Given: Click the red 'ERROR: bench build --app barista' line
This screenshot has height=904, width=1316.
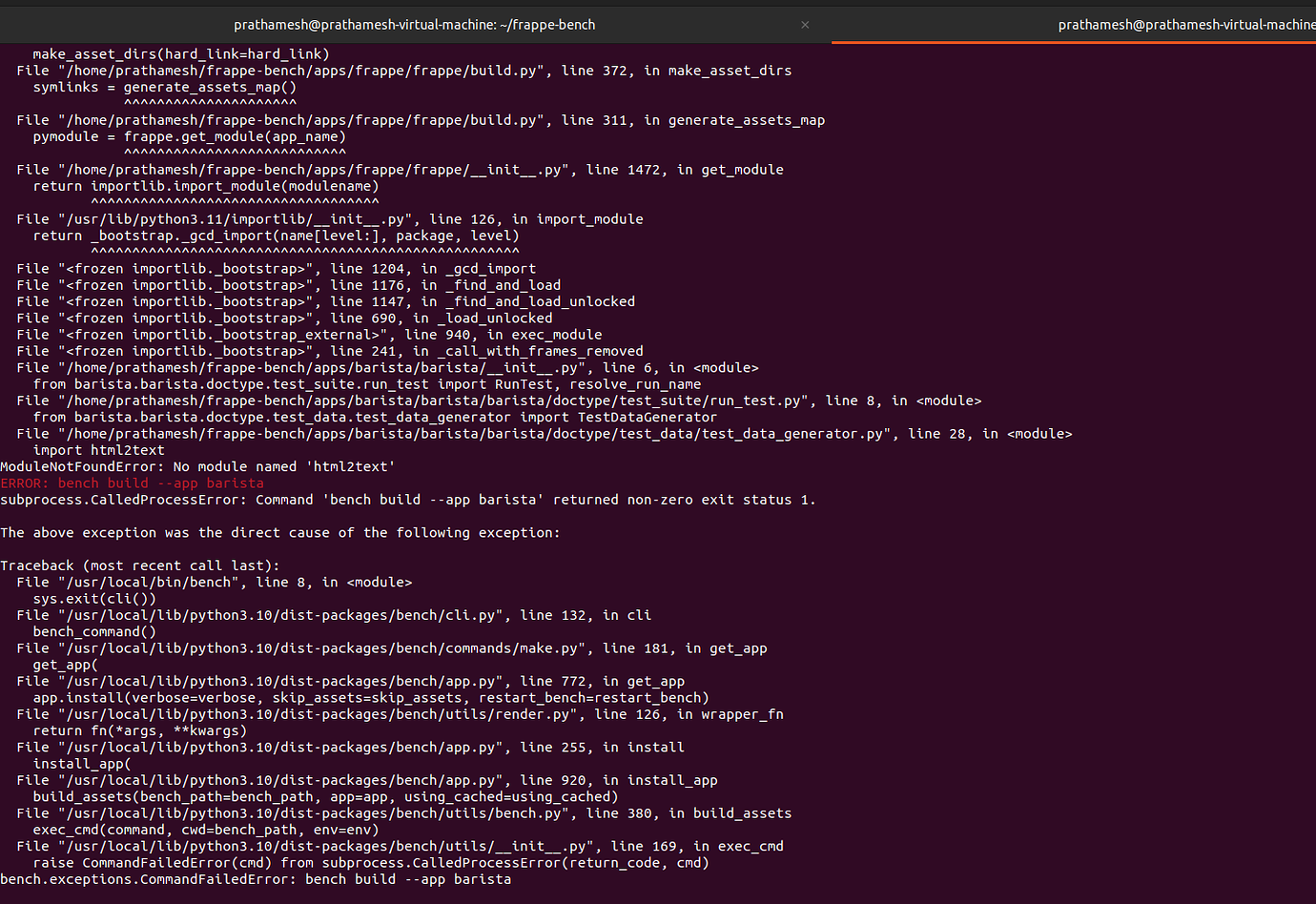Looking at the screenshot, I should (x=132, y=483).
